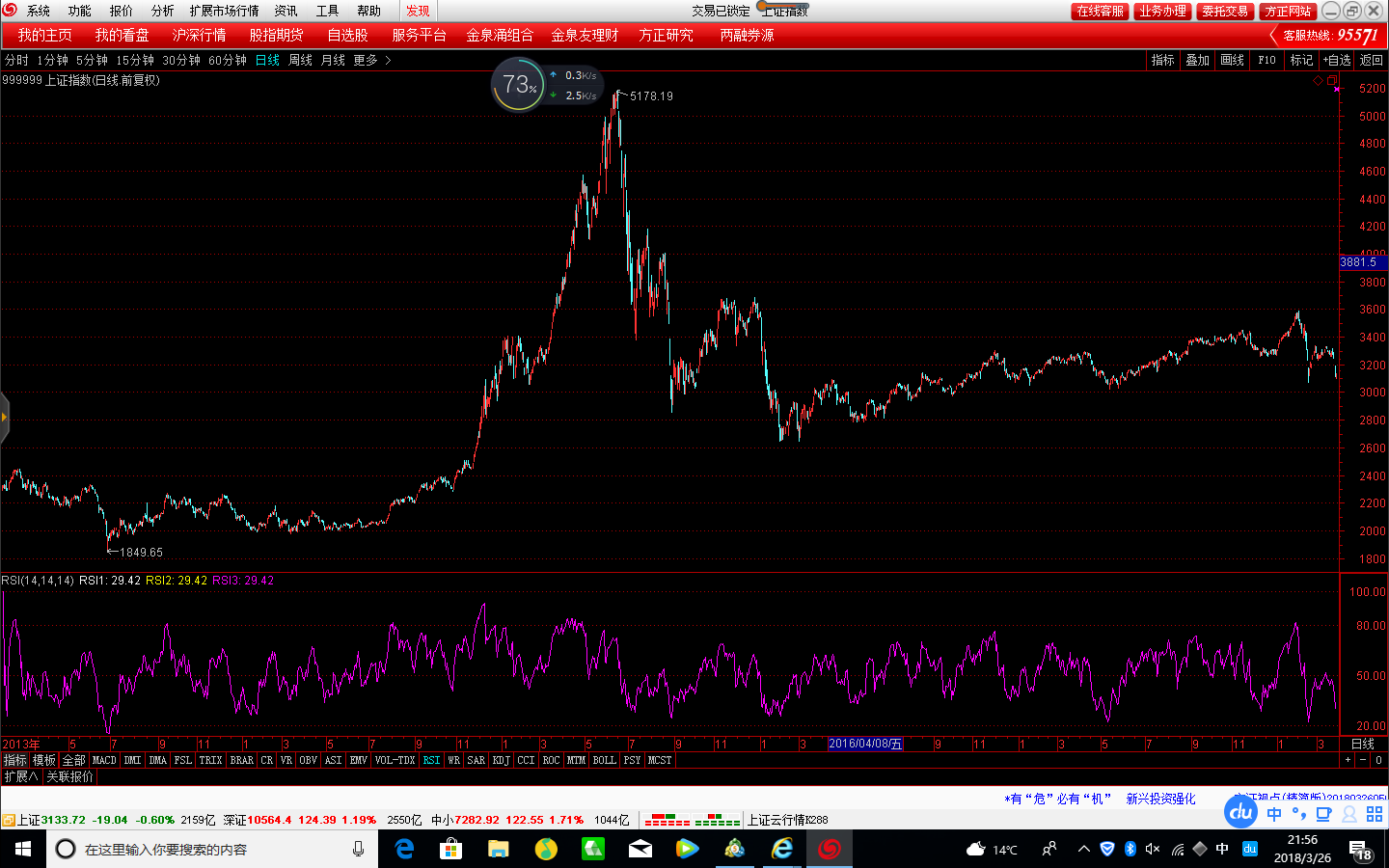Click 画线 drawing tools button
1389x868 pixels.
(1232, 60)
